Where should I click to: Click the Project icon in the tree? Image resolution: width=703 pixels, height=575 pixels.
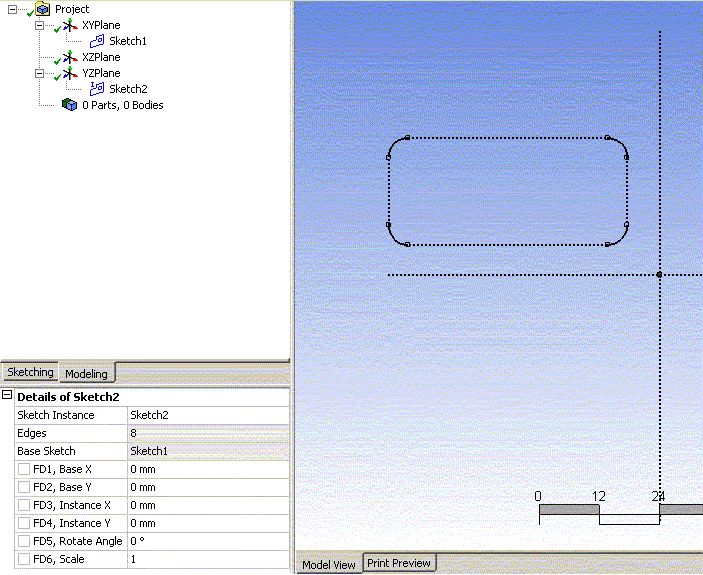pos(42,9)
